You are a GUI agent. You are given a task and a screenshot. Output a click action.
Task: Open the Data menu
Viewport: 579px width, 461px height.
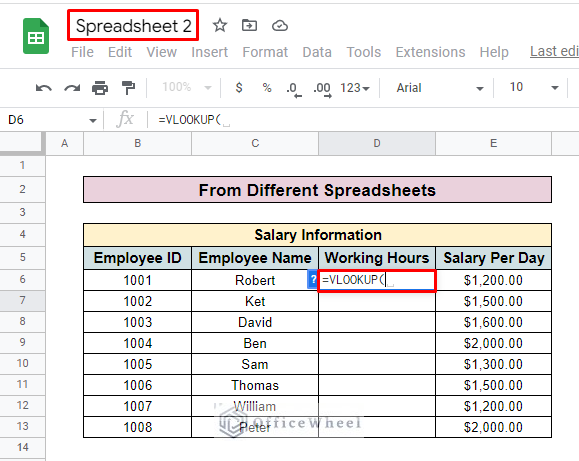click(317, 52)
